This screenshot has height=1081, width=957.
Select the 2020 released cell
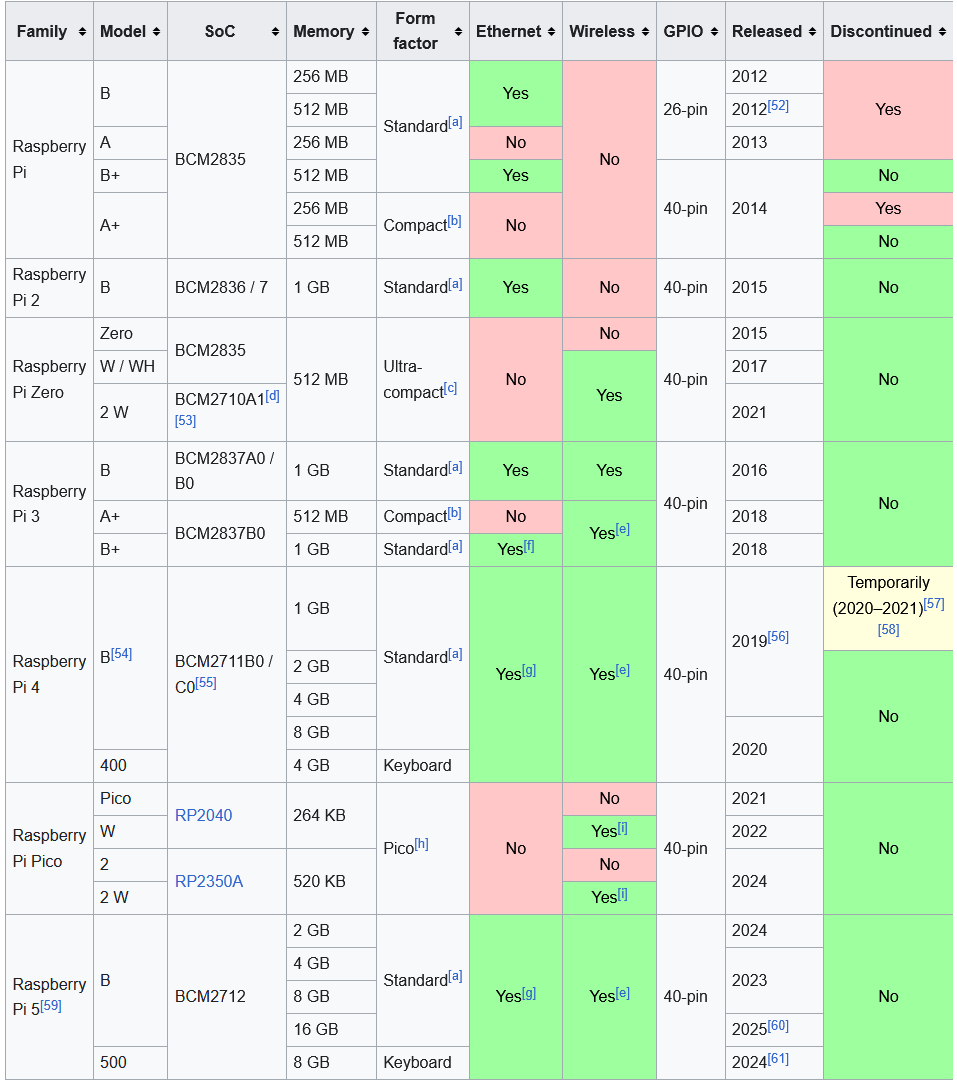(x=774, y=749)
